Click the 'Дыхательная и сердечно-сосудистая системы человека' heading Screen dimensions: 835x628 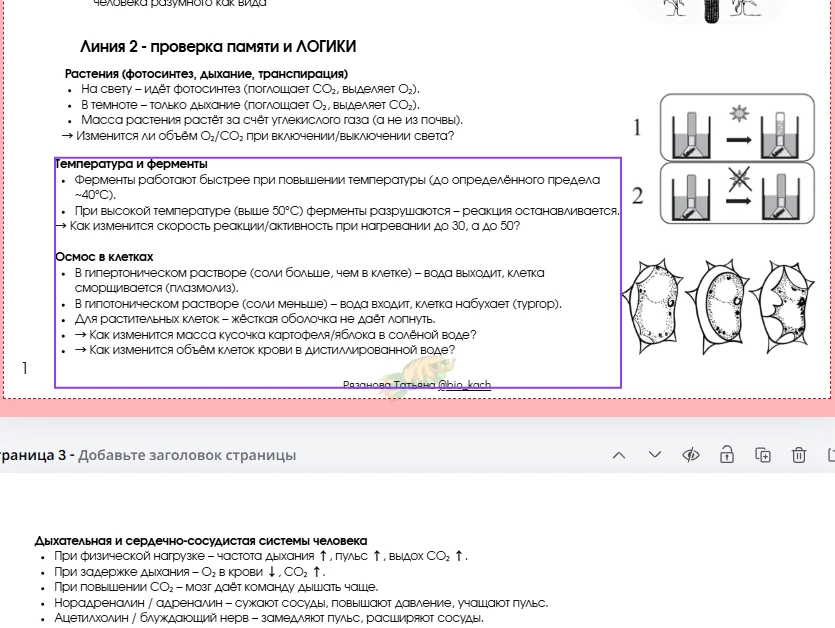tap(201, 541)
